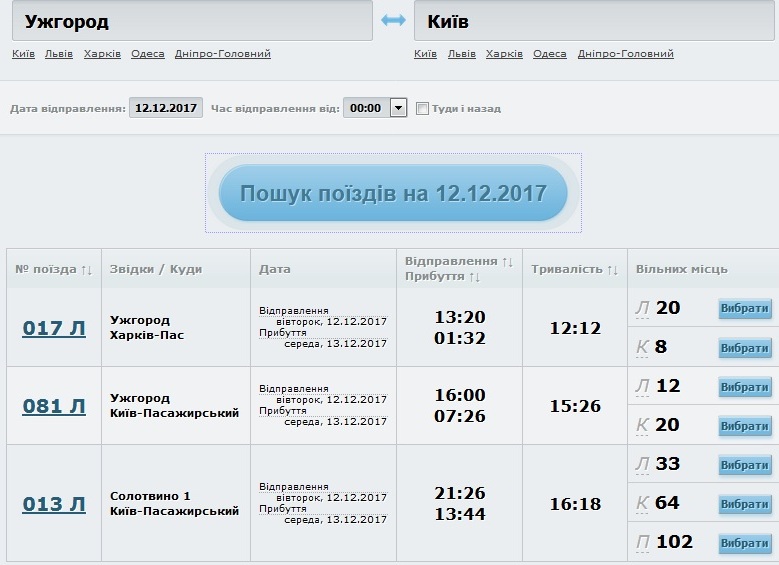Screen dimensions: 779x565
Task: Choose Л class with 20 seats on train 017
Action: 744,308
